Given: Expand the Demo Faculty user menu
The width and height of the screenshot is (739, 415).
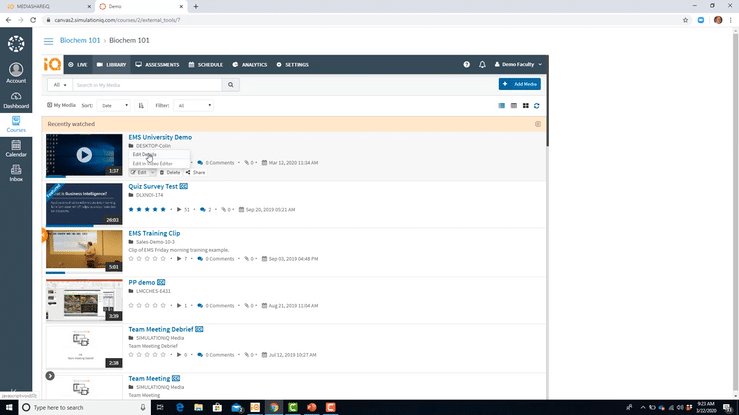Looking at the screenshot, I should 521,64.
